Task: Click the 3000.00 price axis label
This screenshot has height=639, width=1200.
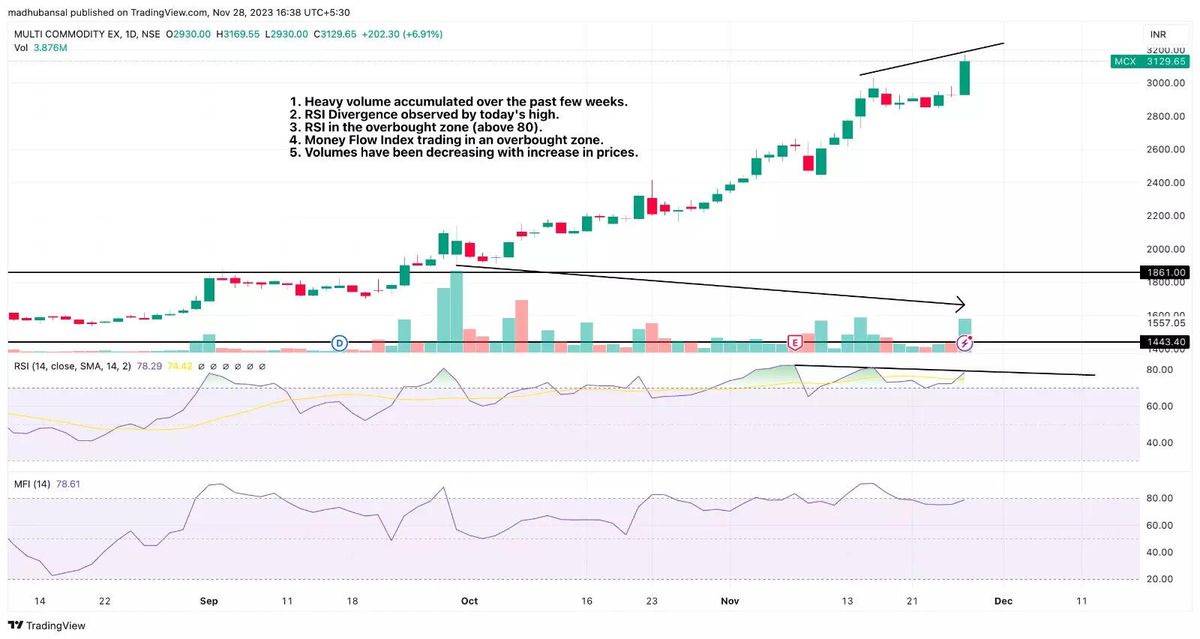Action: coord(1166,83)
